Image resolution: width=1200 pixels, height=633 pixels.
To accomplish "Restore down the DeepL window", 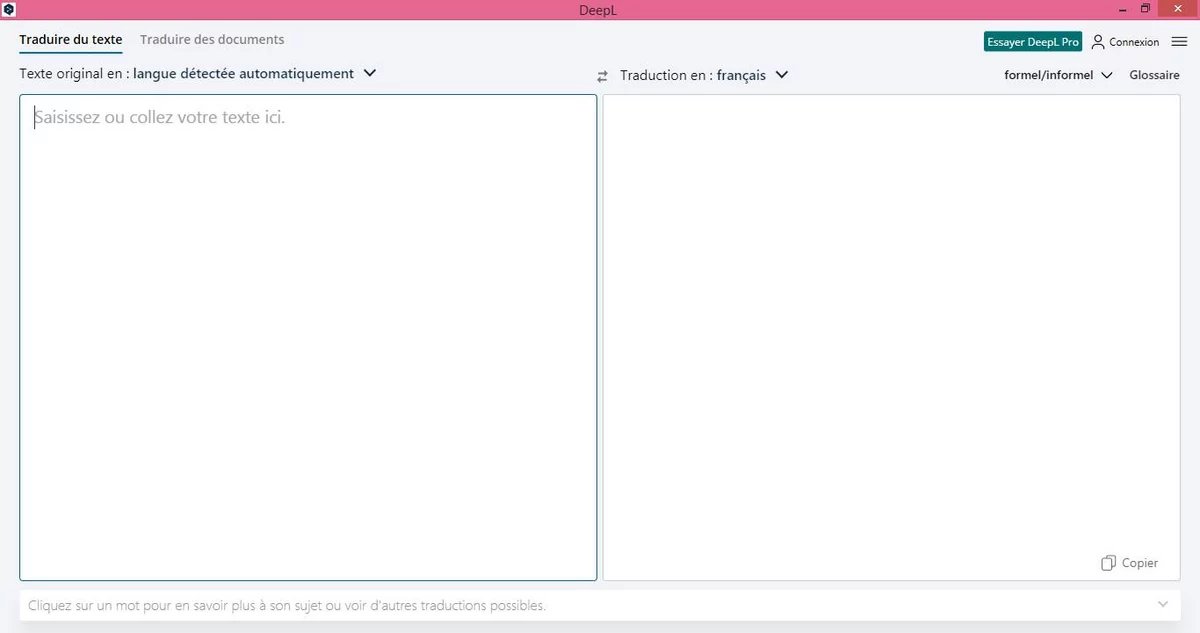I will 1145,8.
